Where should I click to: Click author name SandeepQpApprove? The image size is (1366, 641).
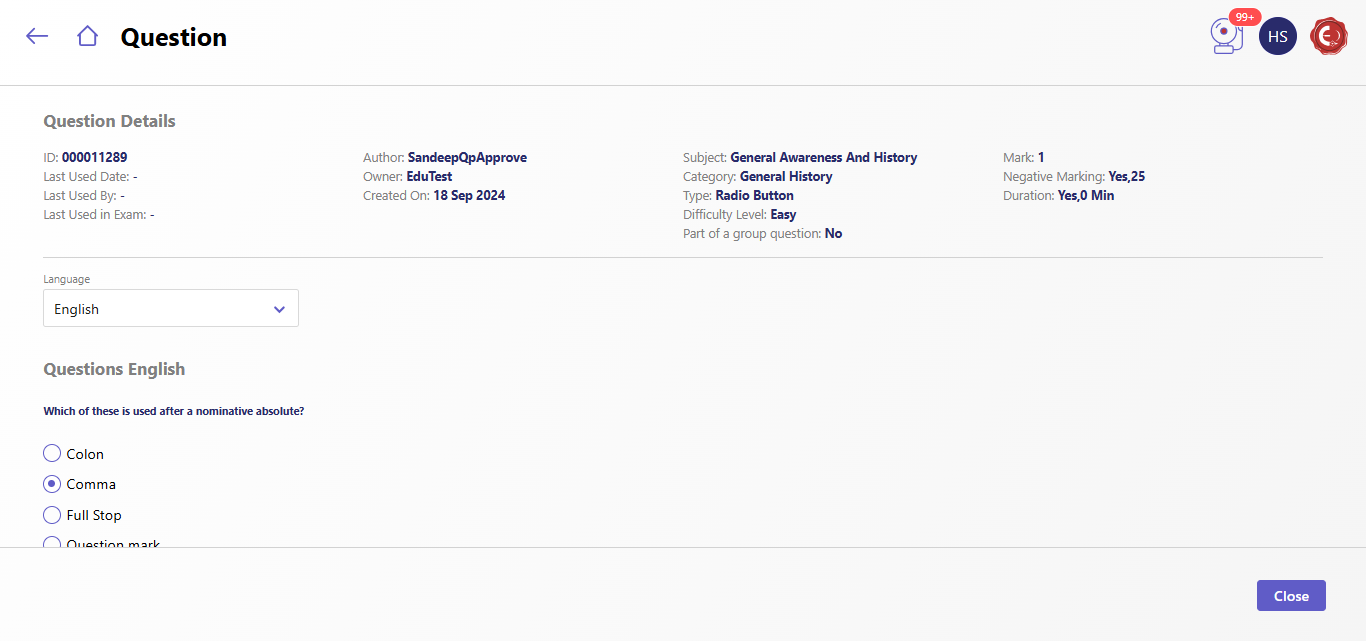467,157
